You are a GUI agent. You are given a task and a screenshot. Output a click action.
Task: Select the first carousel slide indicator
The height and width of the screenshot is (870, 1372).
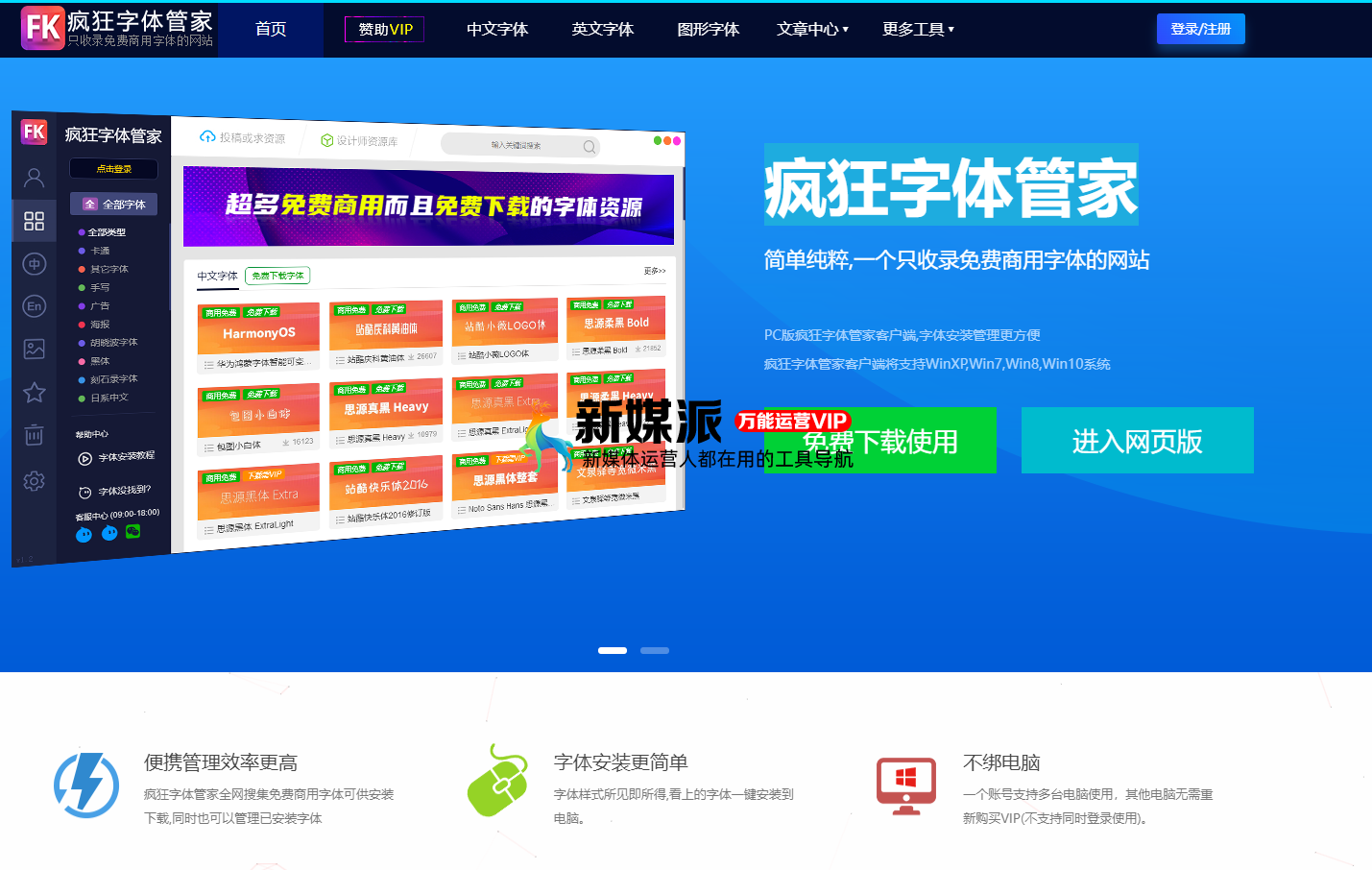point(613,651)
